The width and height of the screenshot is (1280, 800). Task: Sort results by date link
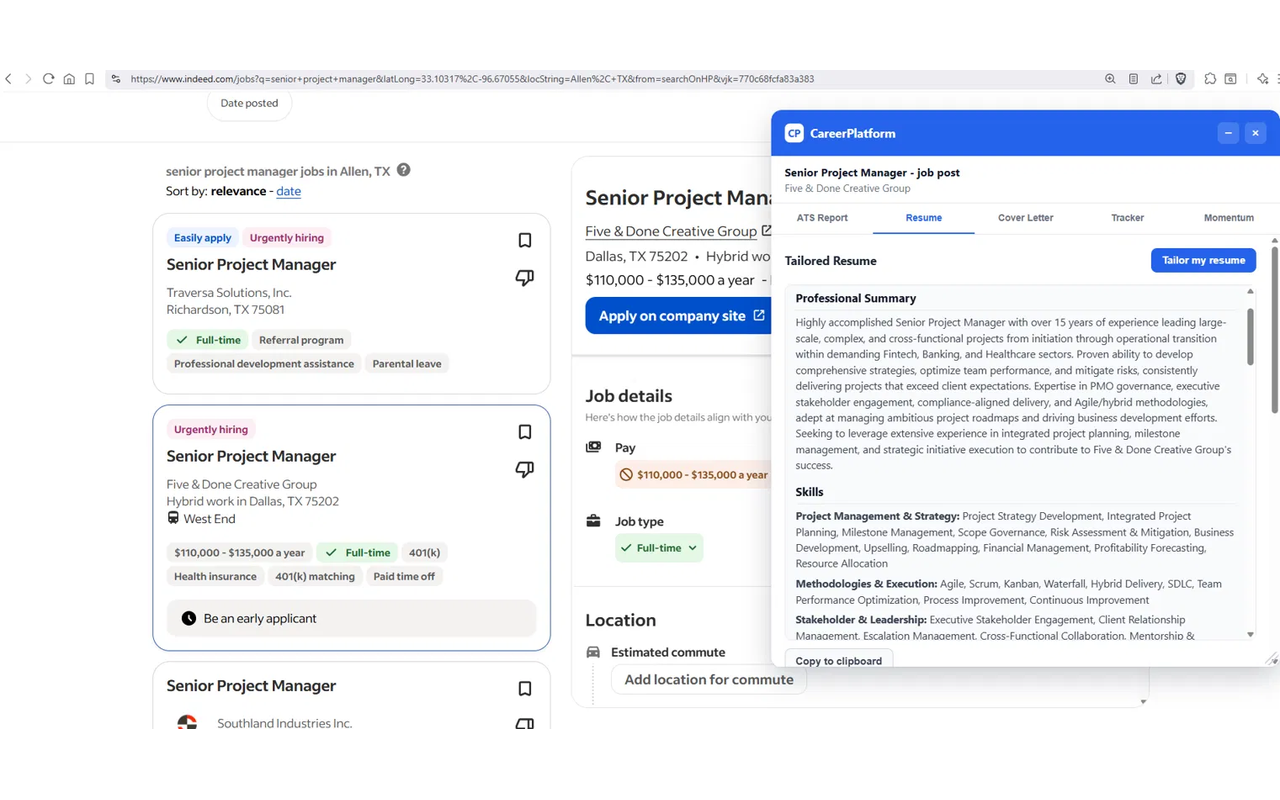(x=288, y=191)
